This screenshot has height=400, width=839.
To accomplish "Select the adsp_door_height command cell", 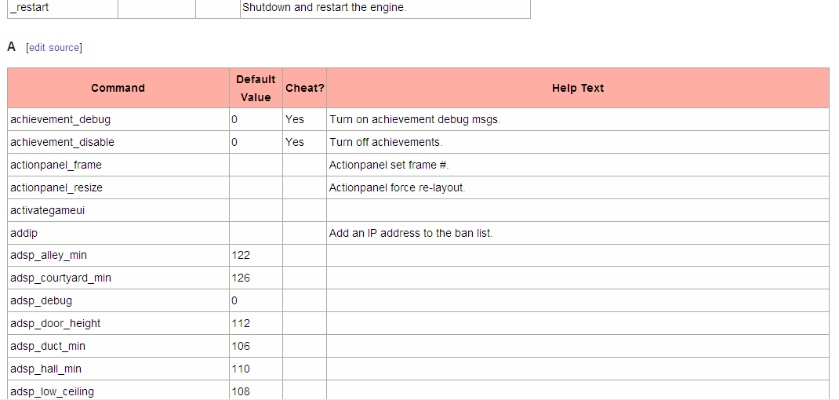I will tap(55, 324).
